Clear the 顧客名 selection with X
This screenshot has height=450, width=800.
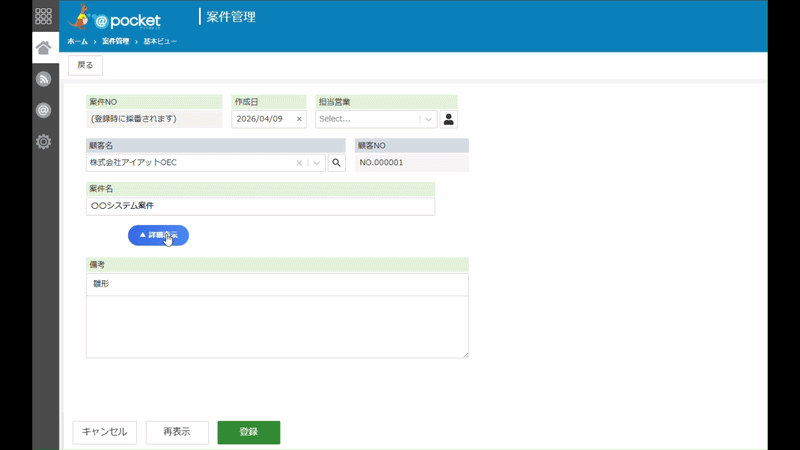[x=299, y=163]
